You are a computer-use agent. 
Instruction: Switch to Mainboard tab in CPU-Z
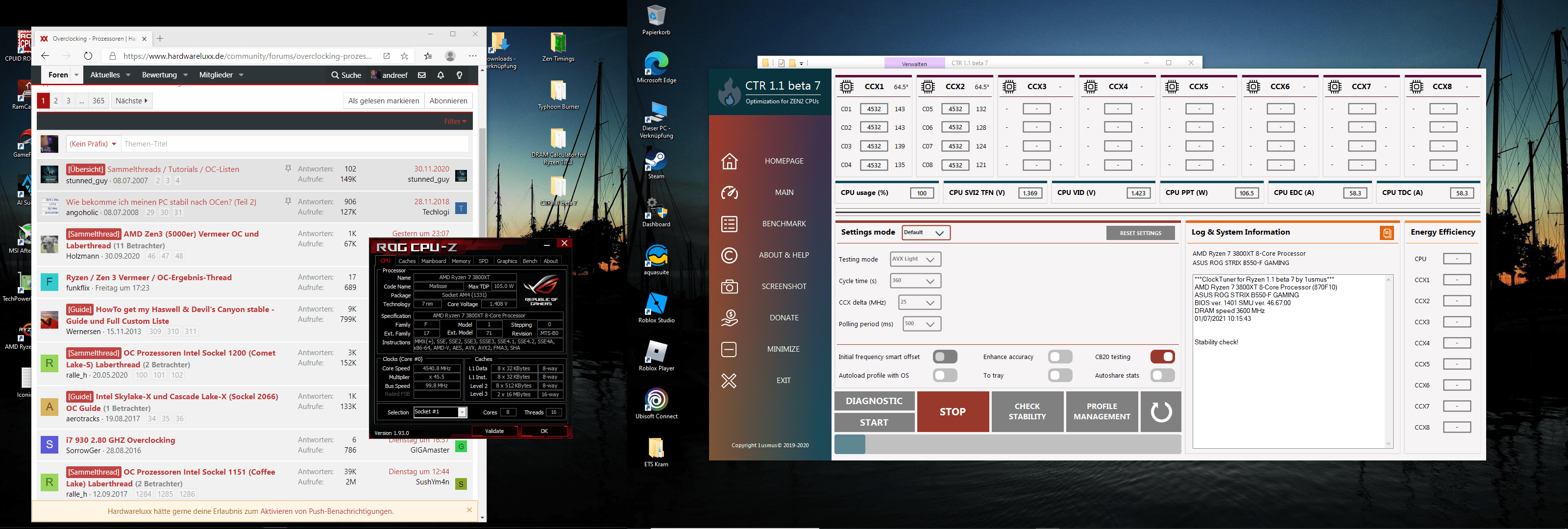(x=433, y=261)
